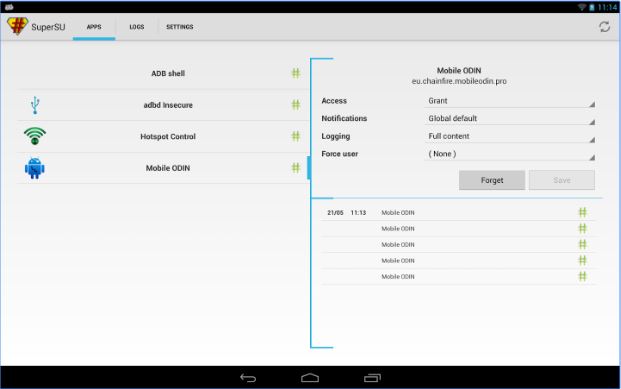Click the wifi status icon in status bar
Viewport: 621px width, 389px height.
[582, 7]
